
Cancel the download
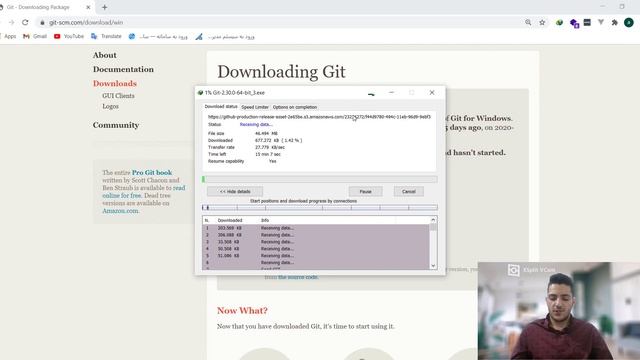409,191
